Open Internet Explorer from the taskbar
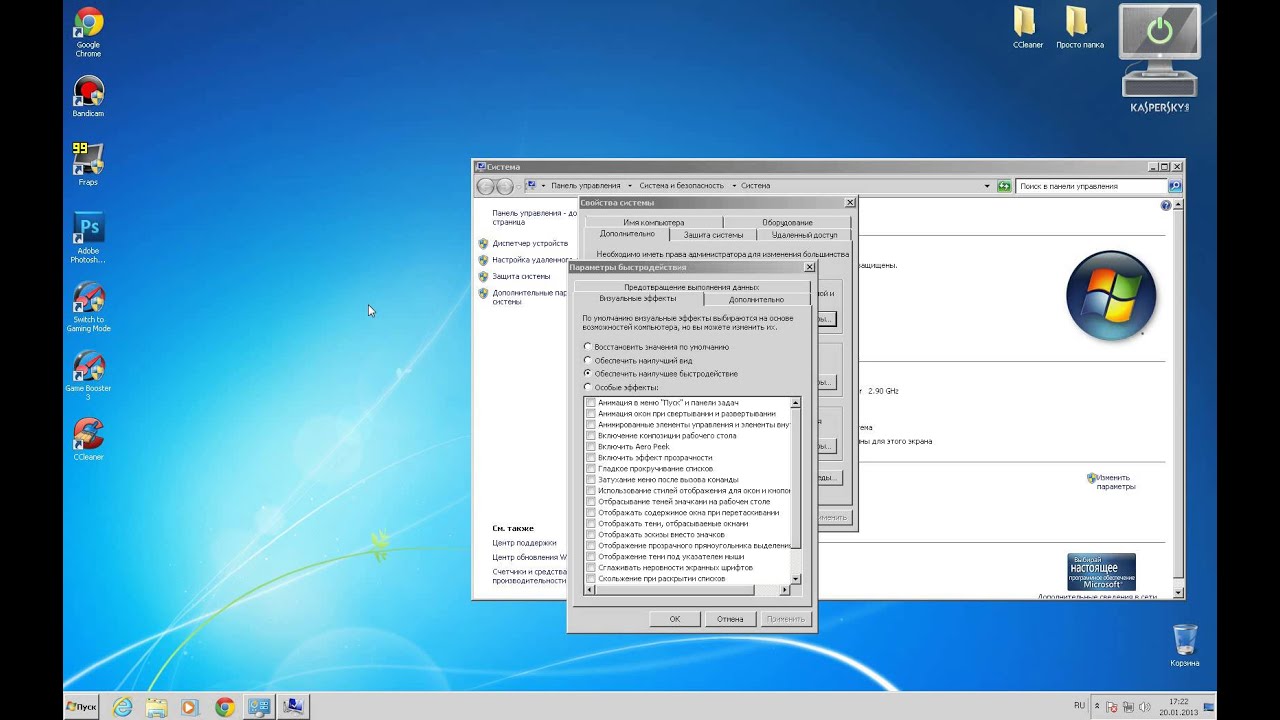The image size is (1280, 720). point(122,706)
